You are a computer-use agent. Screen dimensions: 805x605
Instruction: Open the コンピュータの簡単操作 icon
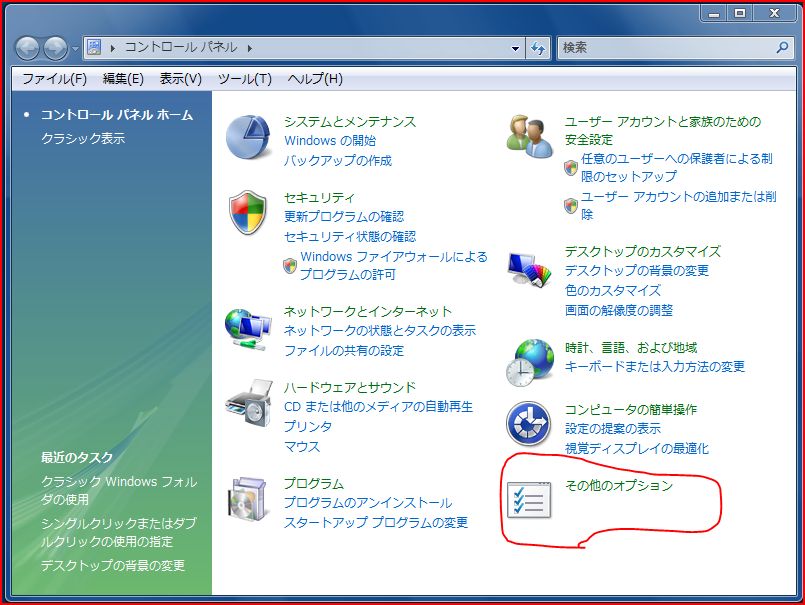point(529,423)
